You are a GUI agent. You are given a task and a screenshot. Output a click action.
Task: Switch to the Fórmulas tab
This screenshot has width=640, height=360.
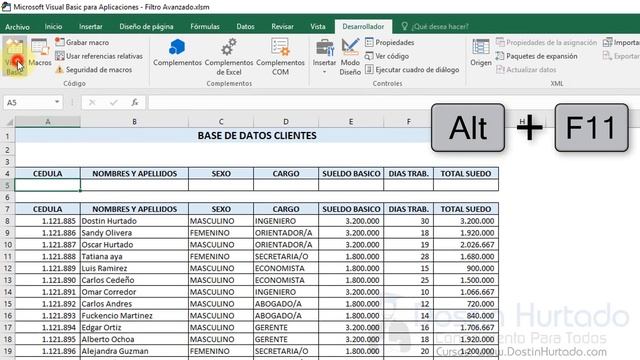click(205, 27)
